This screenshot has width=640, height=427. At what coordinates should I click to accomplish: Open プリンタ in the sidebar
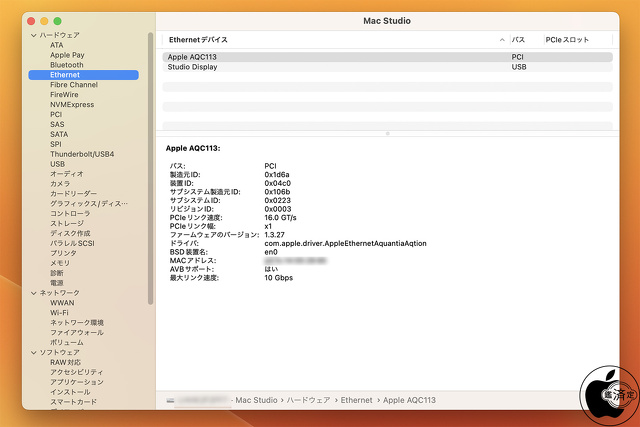63,253
